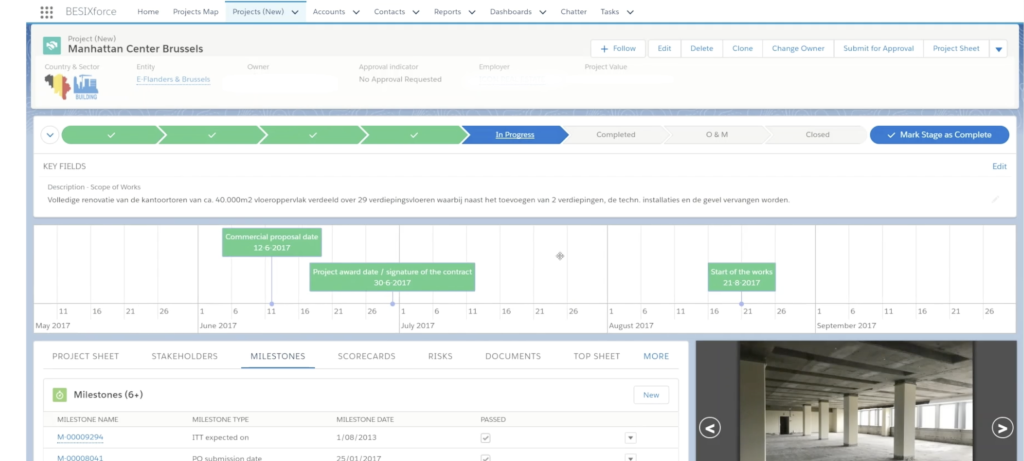Open Dashboards tab dropdown arrow
Viewport: 1024px width, 461px height.
[x=543, y=12]
